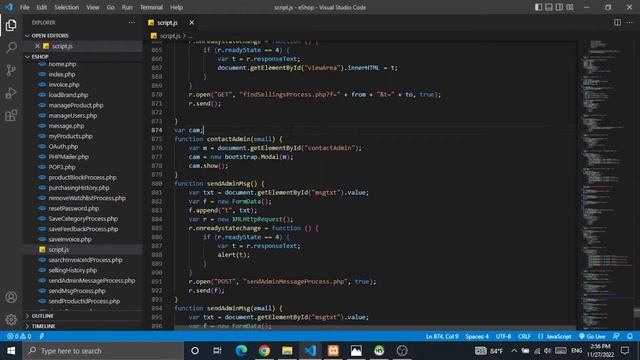The image size is (640, 360).
Task: Place cursor on line 874 var cam
Action: (188, 130)
